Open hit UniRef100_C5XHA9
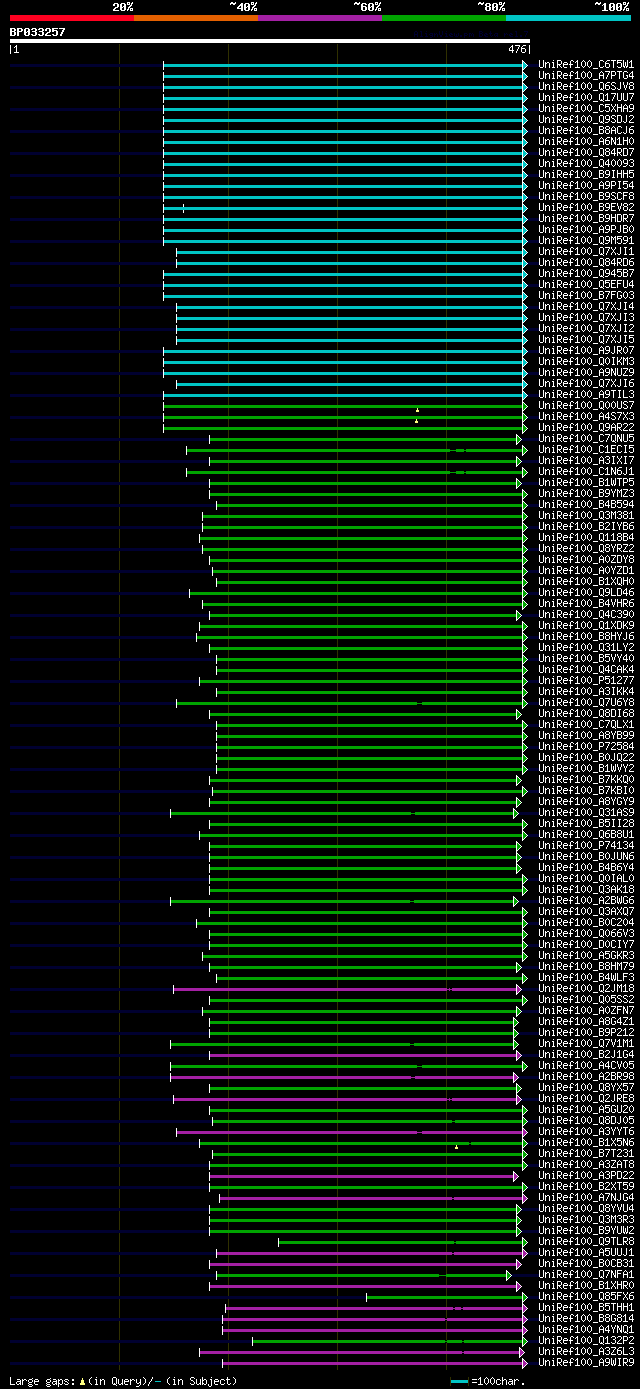640x1389 pixels. click(x=586, y=108)
